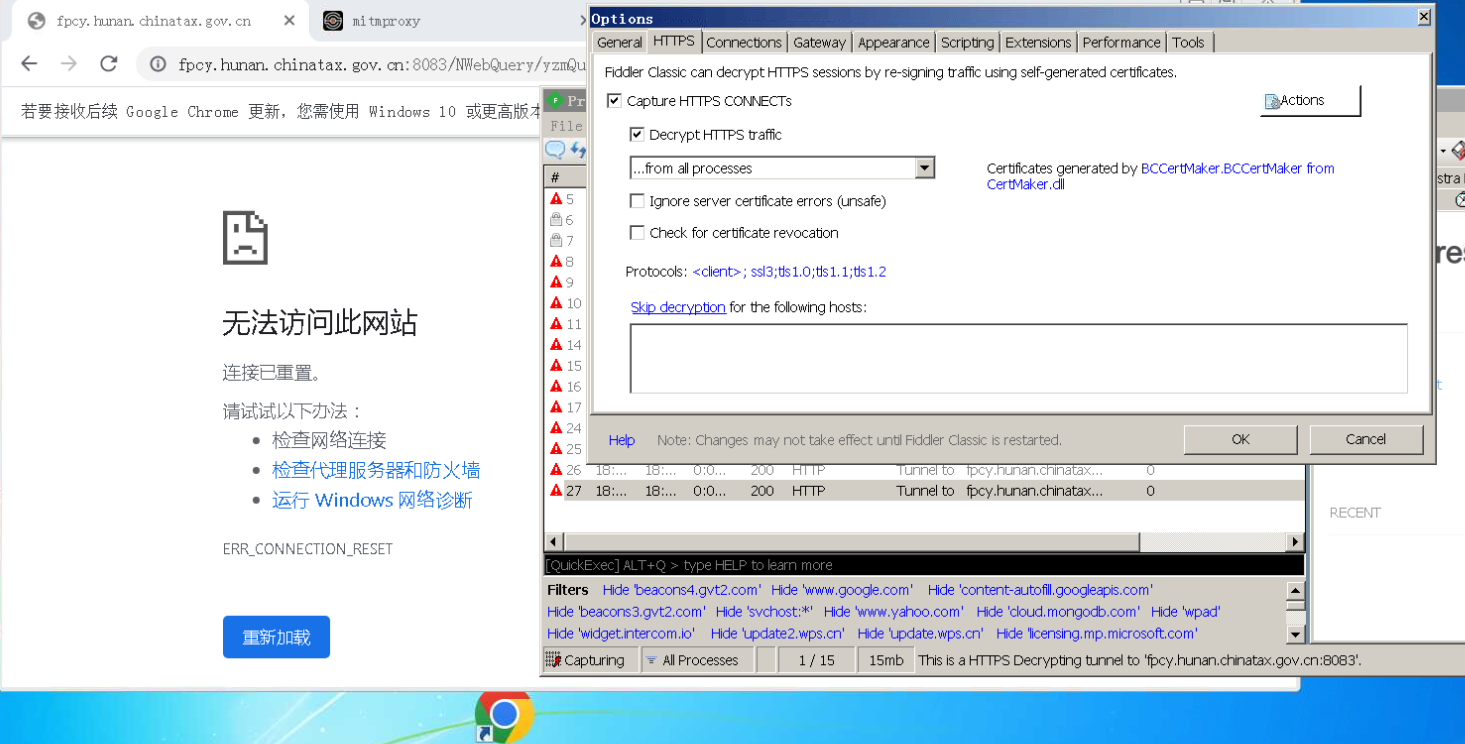Screen dimensions: 1465x744
Task: Close the fpcy.hunan.chinatax.gov.cn tab
Action: [x=289, y=20]
